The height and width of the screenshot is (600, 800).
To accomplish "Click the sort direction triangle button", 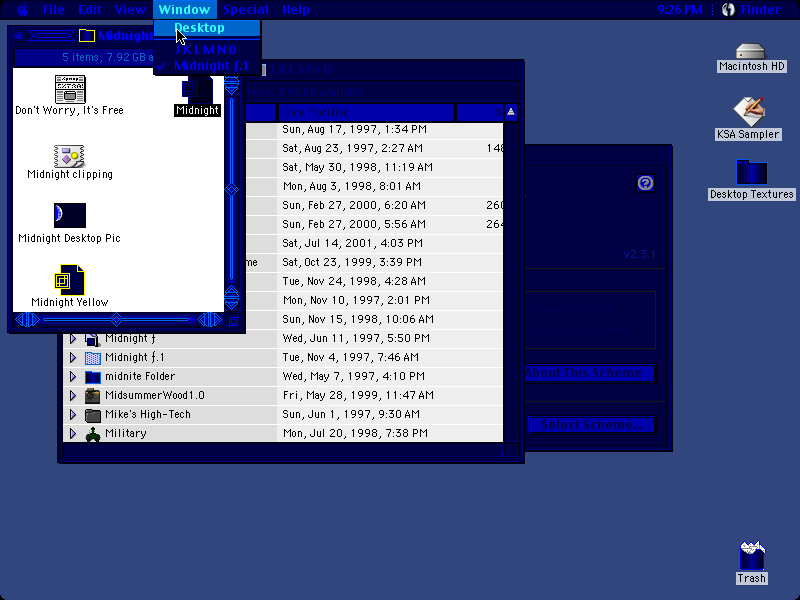I will click(x=511, y=112).
